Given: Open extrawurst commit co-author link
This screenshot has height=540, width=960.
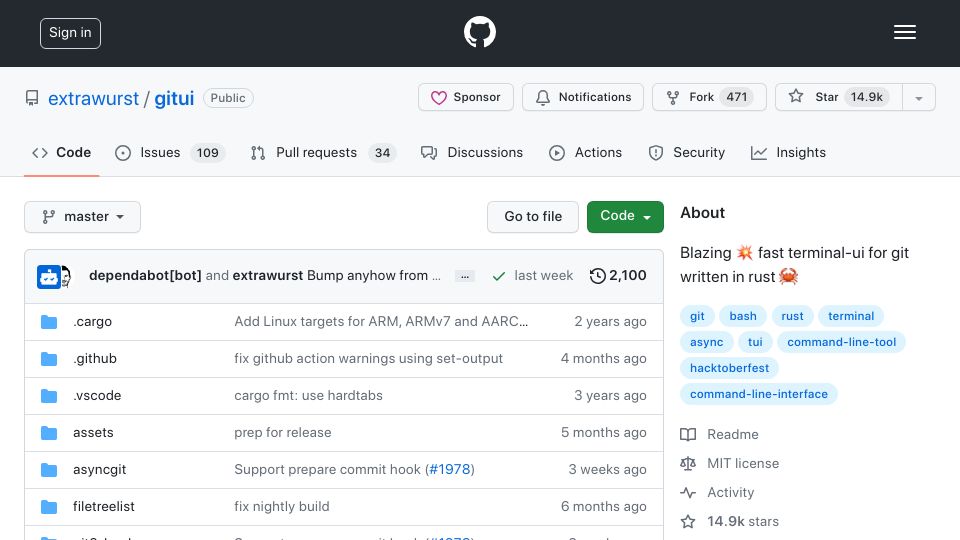Looking at the screenshot, I should click(x=268, y=276).
